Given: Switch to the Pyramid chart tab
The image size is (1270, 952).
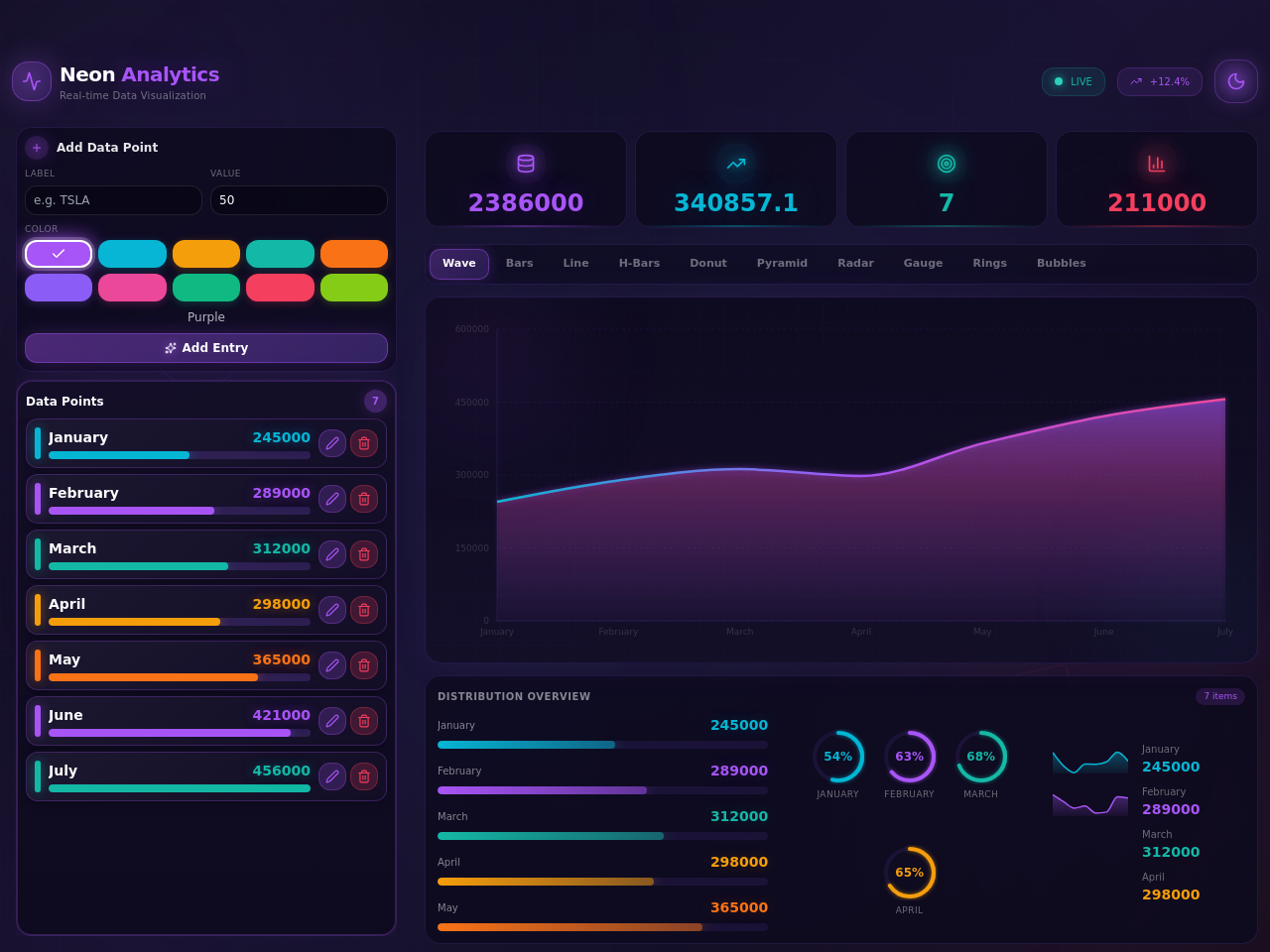Looking at the screenshot, I should 782,264.
